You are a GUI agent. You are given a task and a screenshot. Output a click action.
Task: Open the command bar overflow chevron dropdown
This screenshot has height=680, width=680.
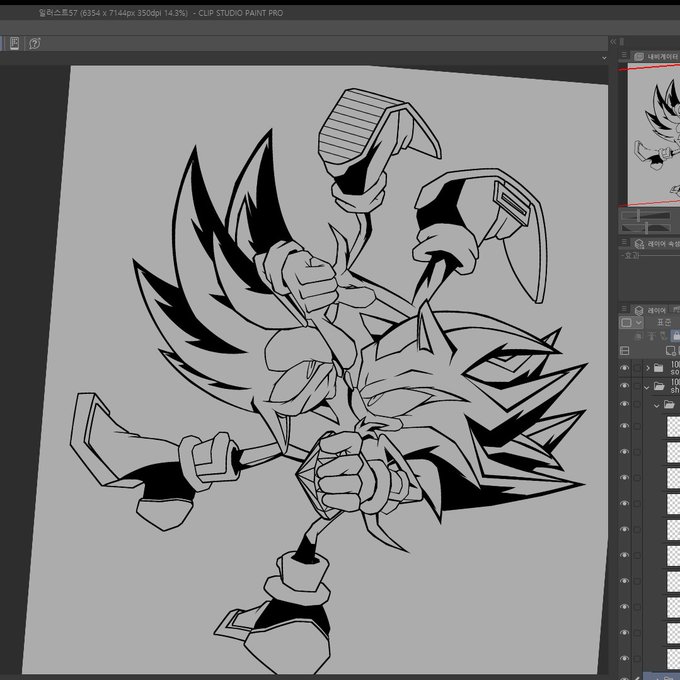pyautogui.click(x=604, y=58)
